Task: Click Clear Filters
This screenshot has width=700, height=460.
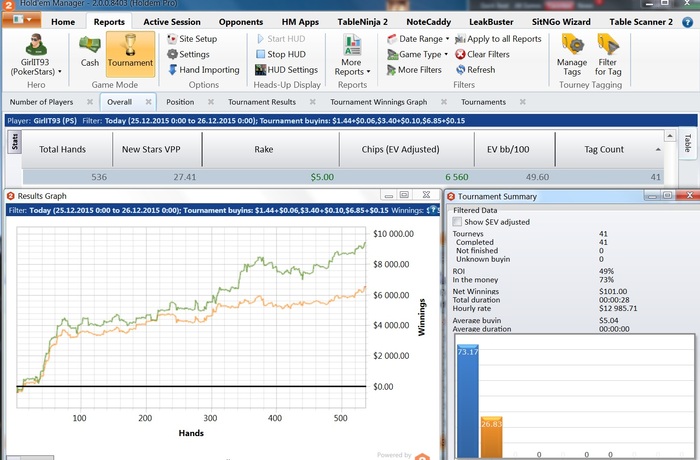Action: 482,54
